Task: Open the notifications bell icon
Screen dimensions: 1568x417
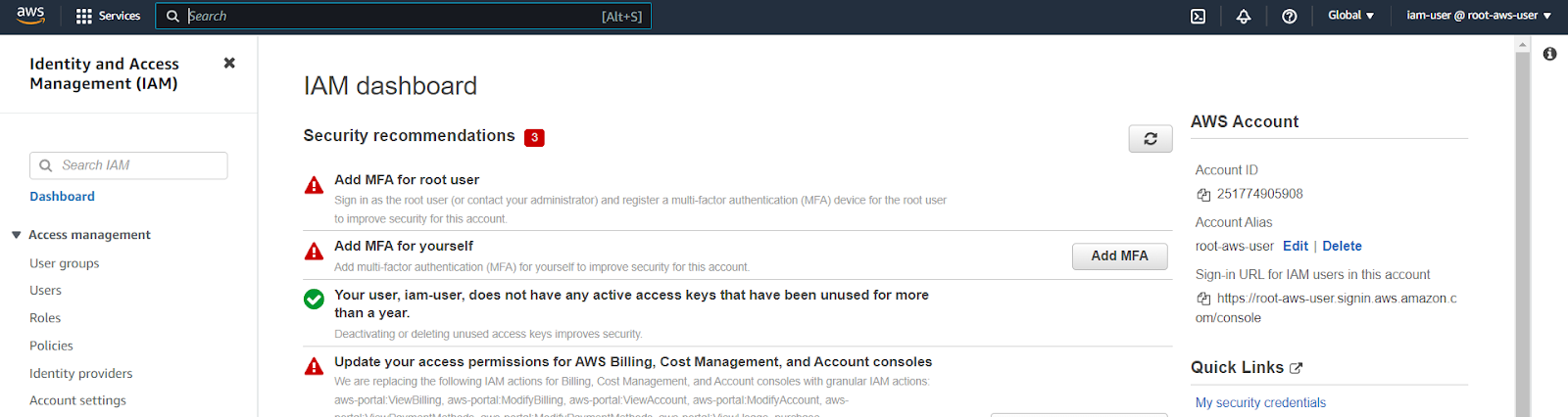Action: tap(1244, 16)
